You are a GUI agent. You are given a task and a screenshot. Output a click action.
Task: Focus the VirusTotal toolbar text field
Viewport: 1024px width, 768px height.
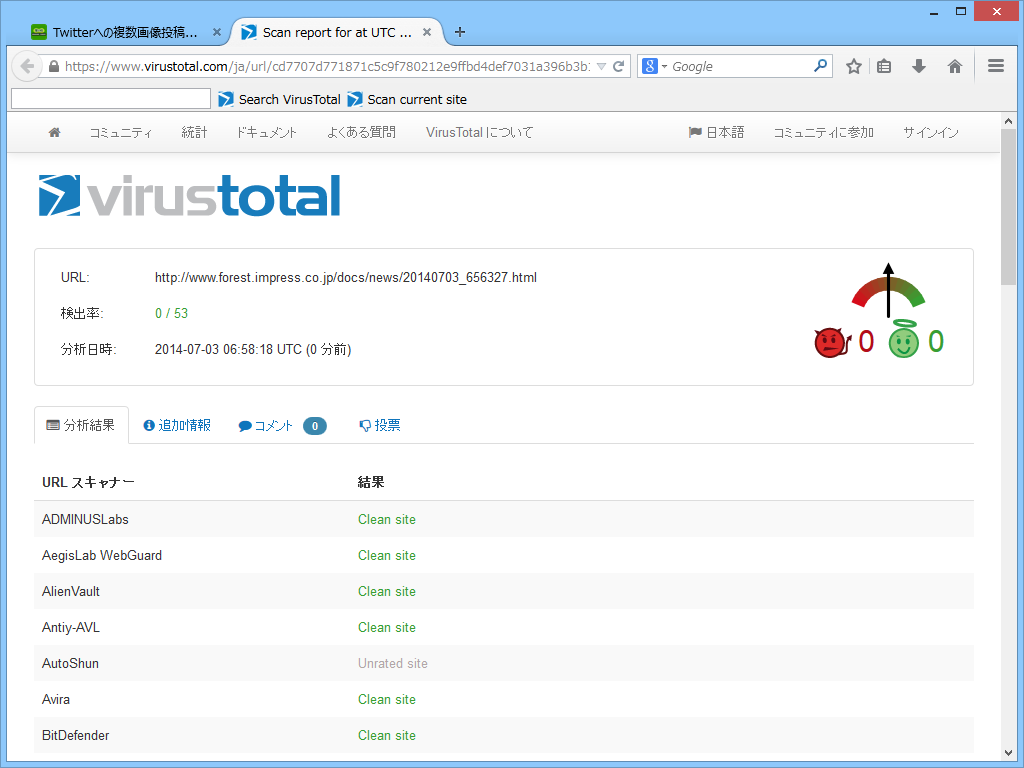(x=111, y=99)
